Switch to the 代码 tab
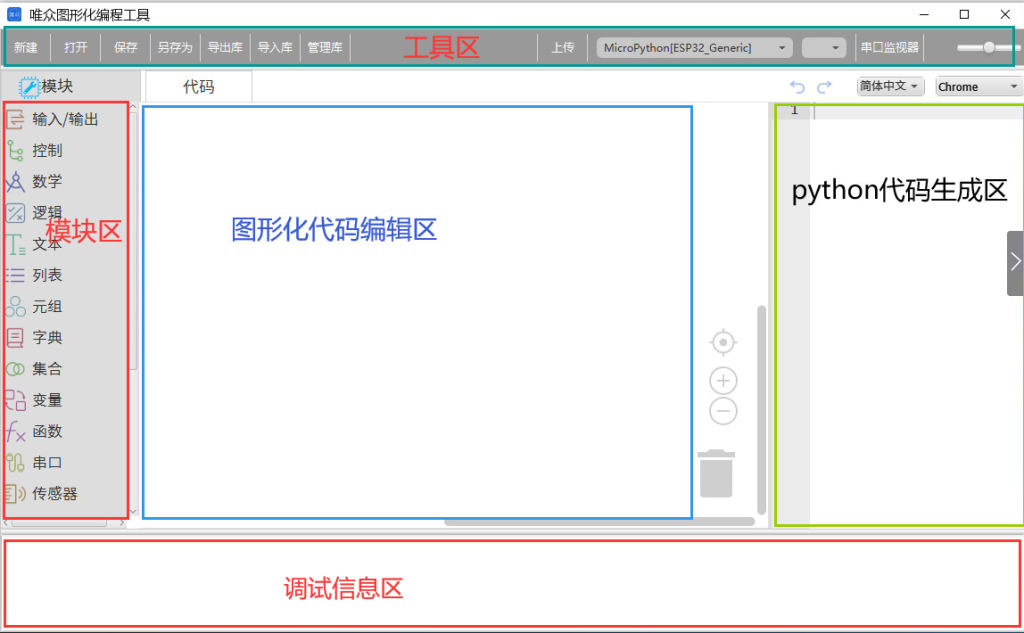The image size is (1024, 633). tap(198, 87)
